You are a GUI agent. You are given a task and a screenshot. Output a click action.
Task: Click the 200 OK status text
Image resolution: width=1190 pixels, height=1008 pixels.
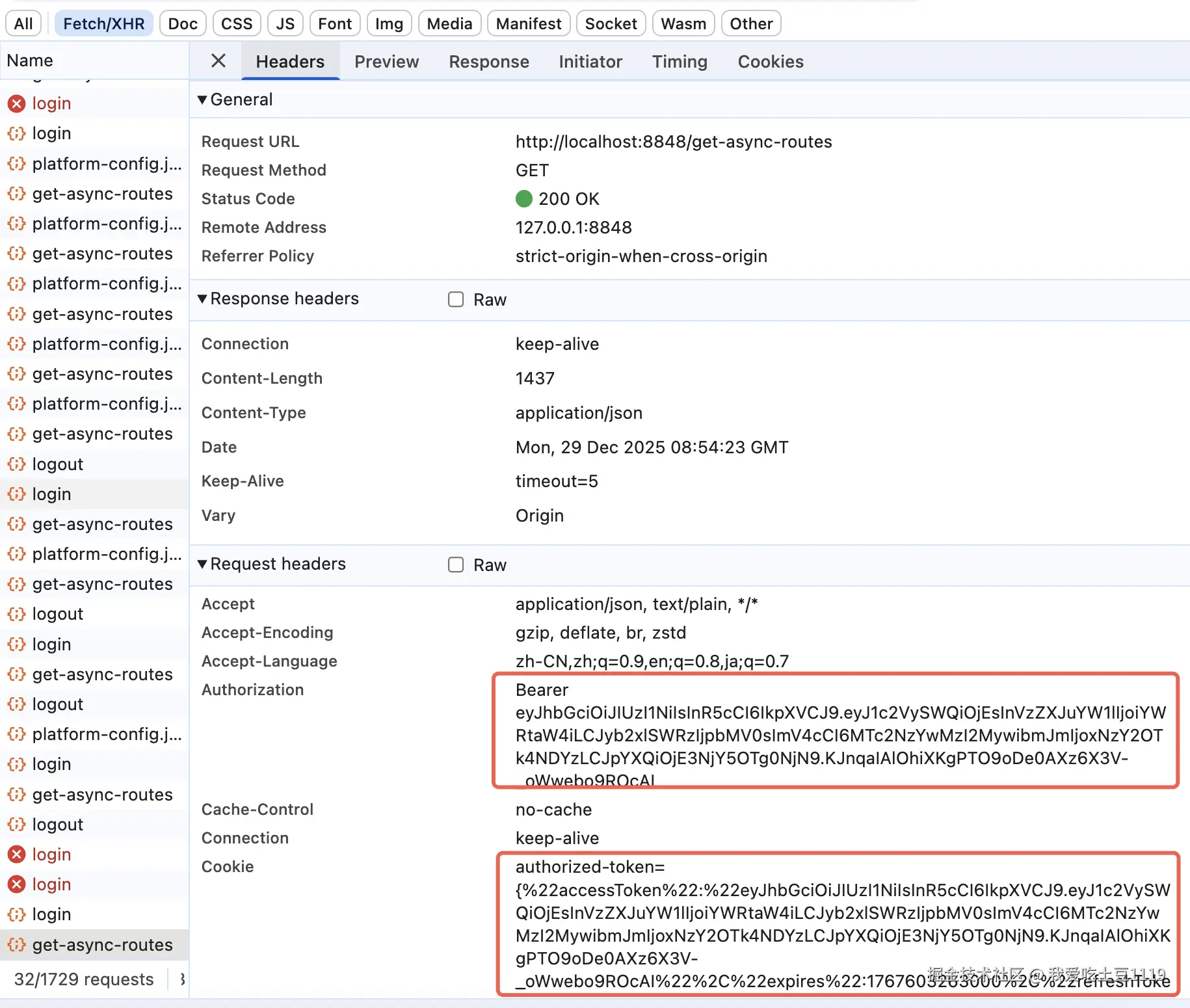tap(569, 199)
